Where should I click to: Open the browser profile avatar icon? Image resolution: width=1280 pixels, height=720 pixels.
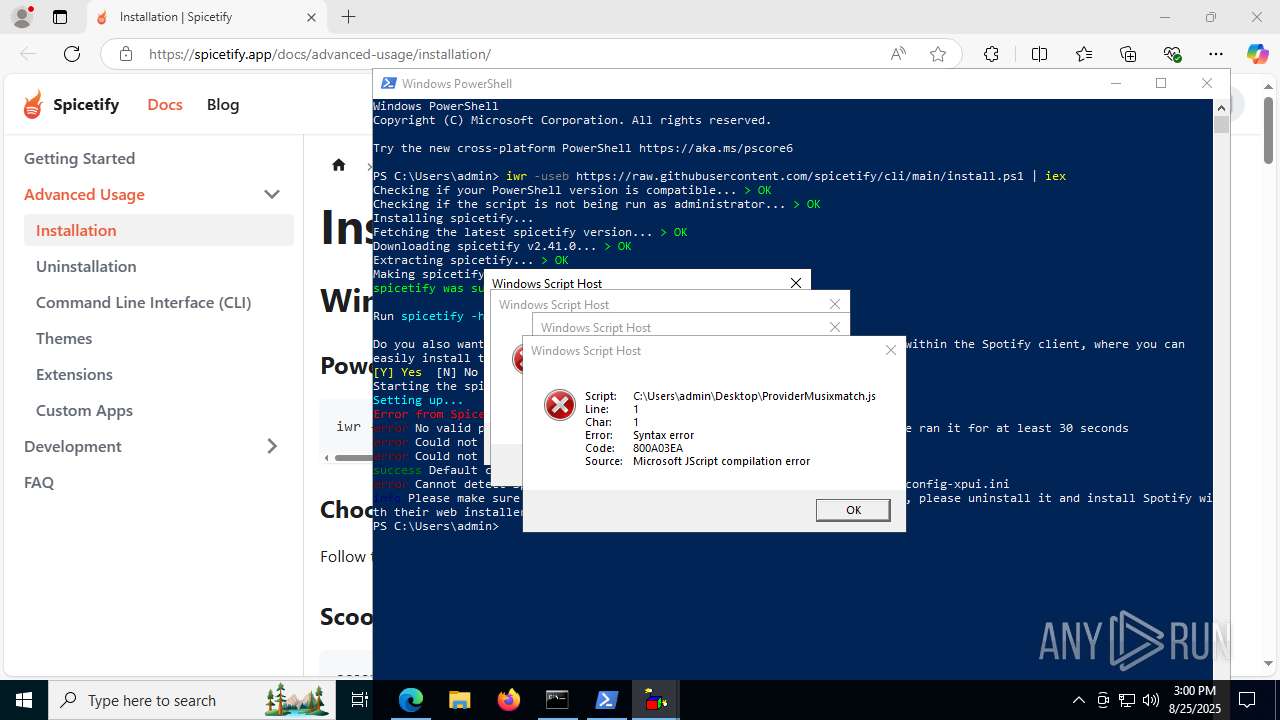pyautogui.click(x=21, y=17)
